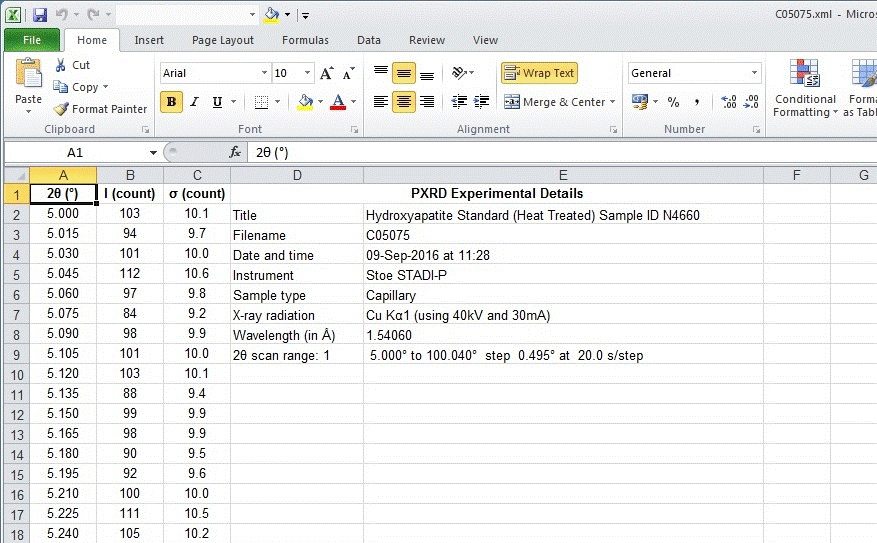Decrease font size with Shrink Font icon
The image size is (877, 543).
coord(348,73)
